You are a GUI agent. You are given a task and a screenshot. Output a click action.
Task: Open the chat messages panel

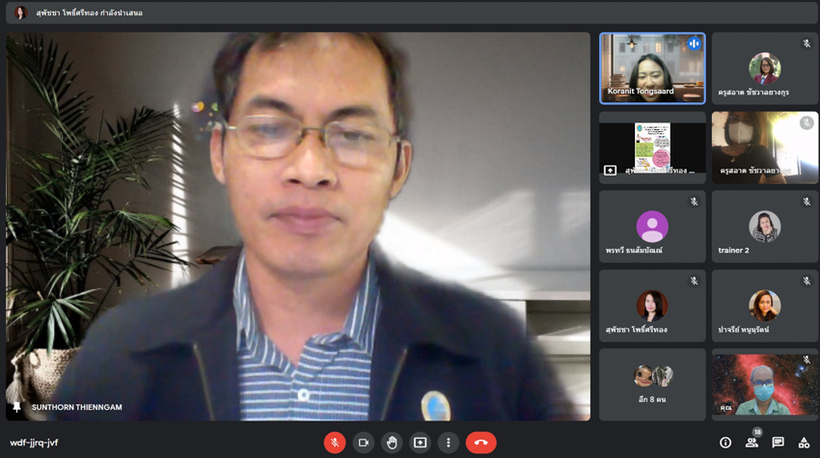coord(778,442)
